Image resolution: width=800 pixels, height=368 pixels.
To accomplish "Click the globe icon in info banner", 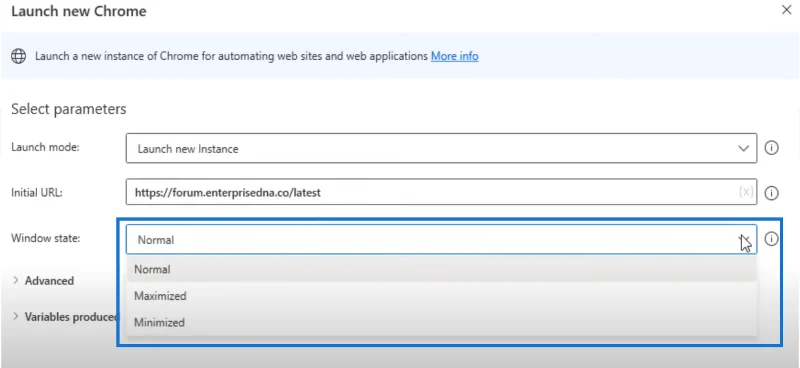I will 18,56.
